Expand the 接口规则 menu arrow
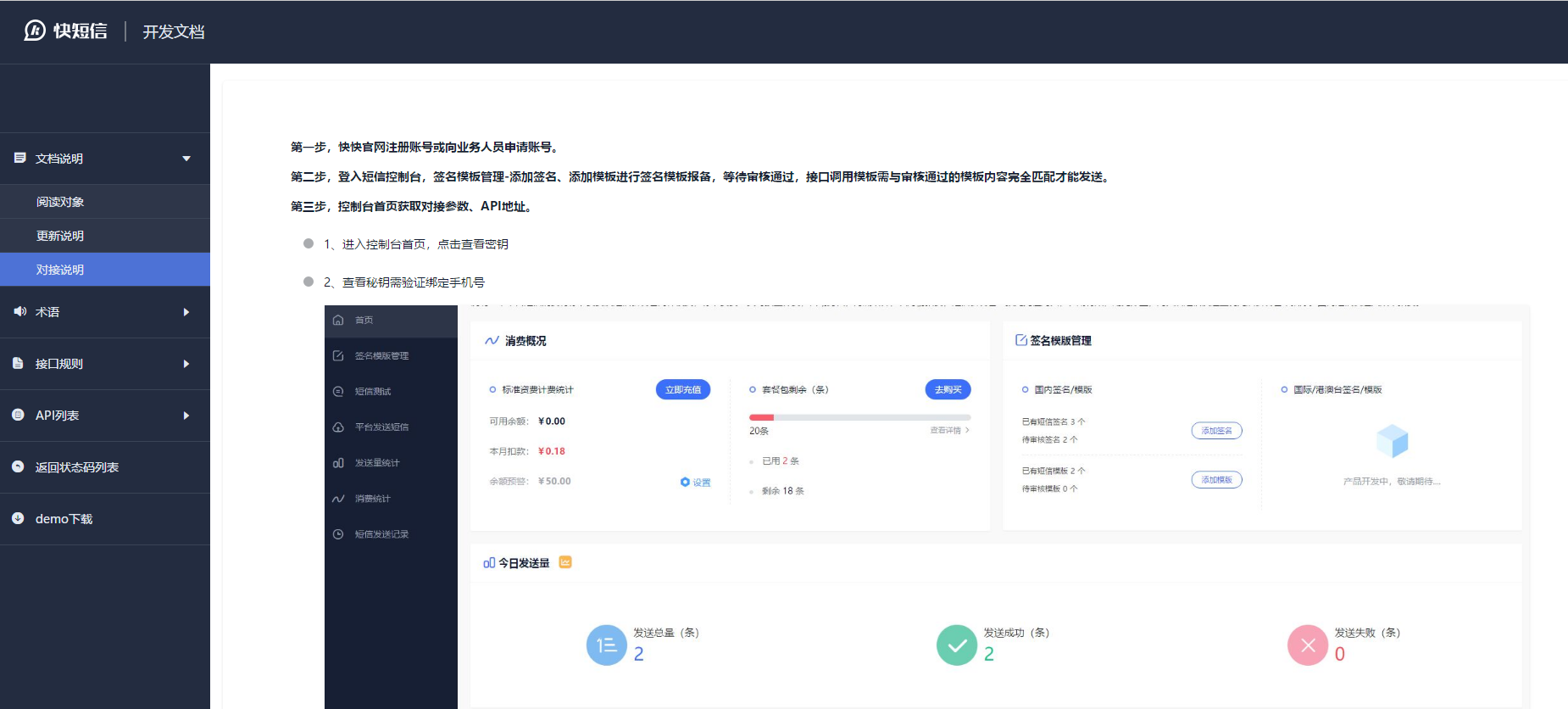The height and width of the screenshot is (709, 1568). click(x=186, y=364)
